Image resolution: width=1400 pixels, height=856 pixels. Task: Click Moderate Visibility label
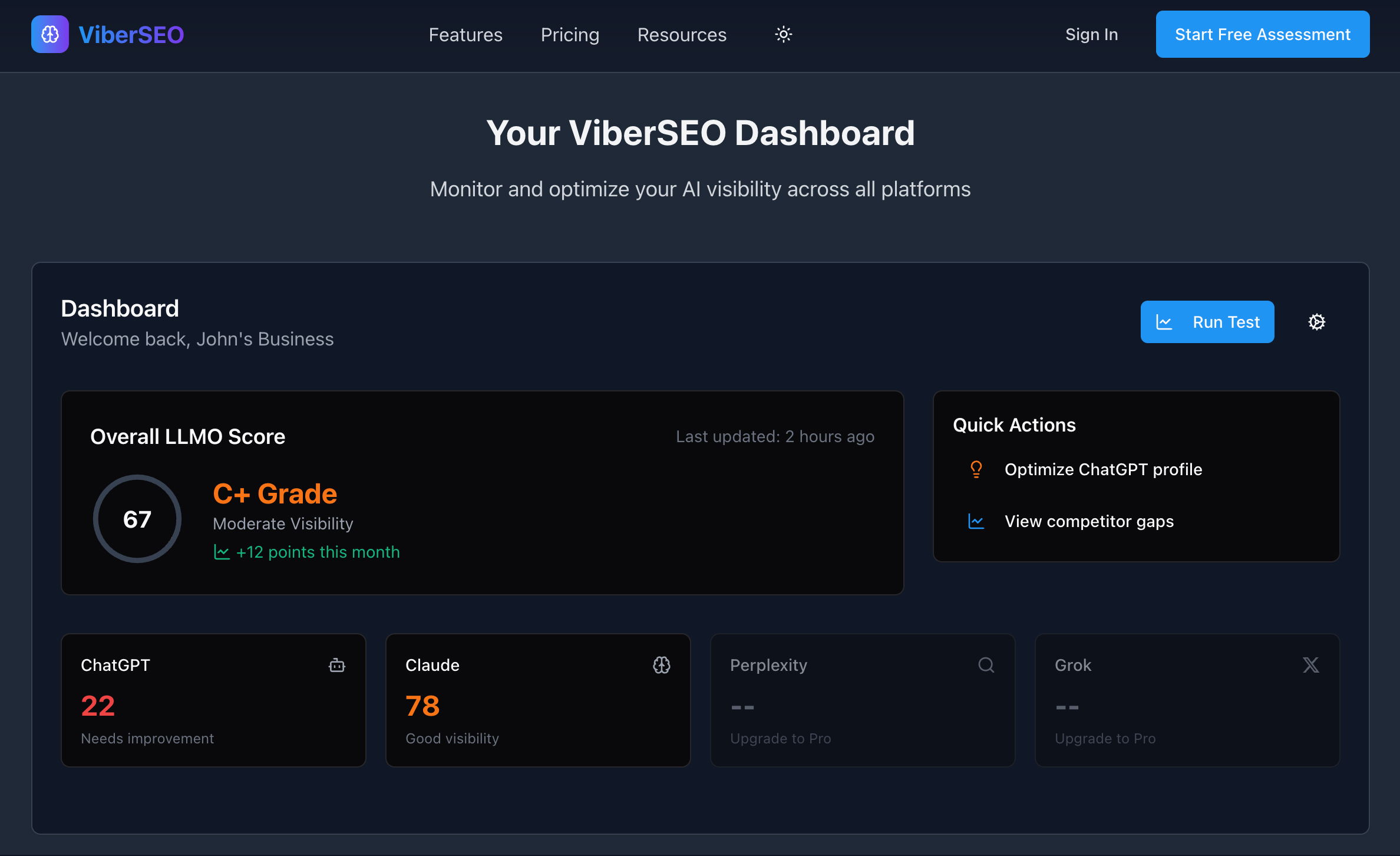[283, 524]
